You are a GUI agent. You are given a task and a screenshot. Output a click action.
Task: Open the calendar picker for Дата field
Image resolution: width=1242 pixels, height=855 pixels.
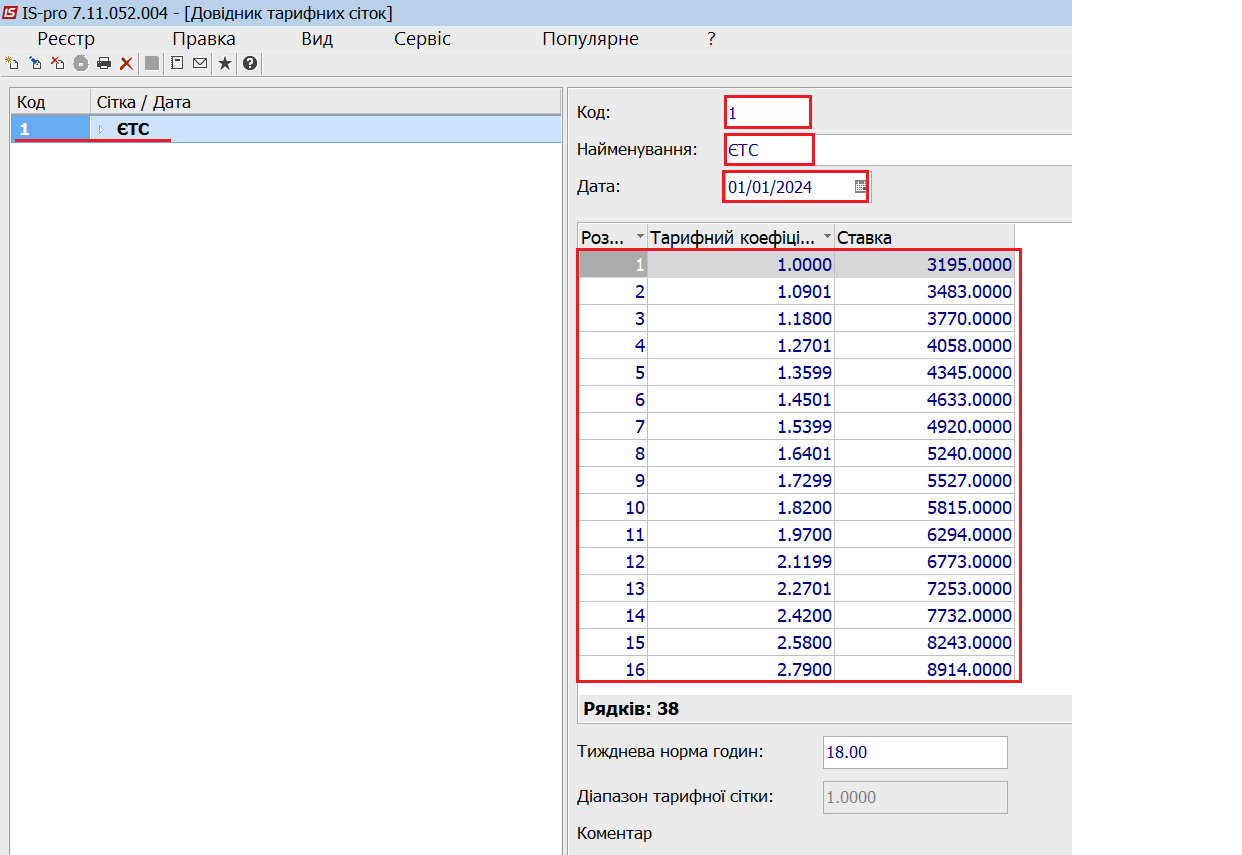[860, 187]
